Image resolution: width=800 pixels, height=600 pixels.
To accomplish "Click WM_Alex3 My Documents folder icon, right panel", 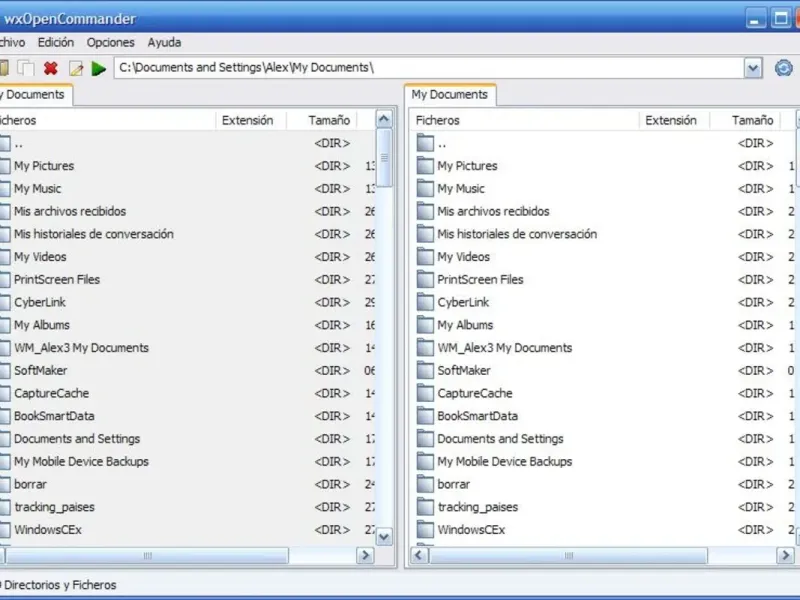I will click(425, 347).
